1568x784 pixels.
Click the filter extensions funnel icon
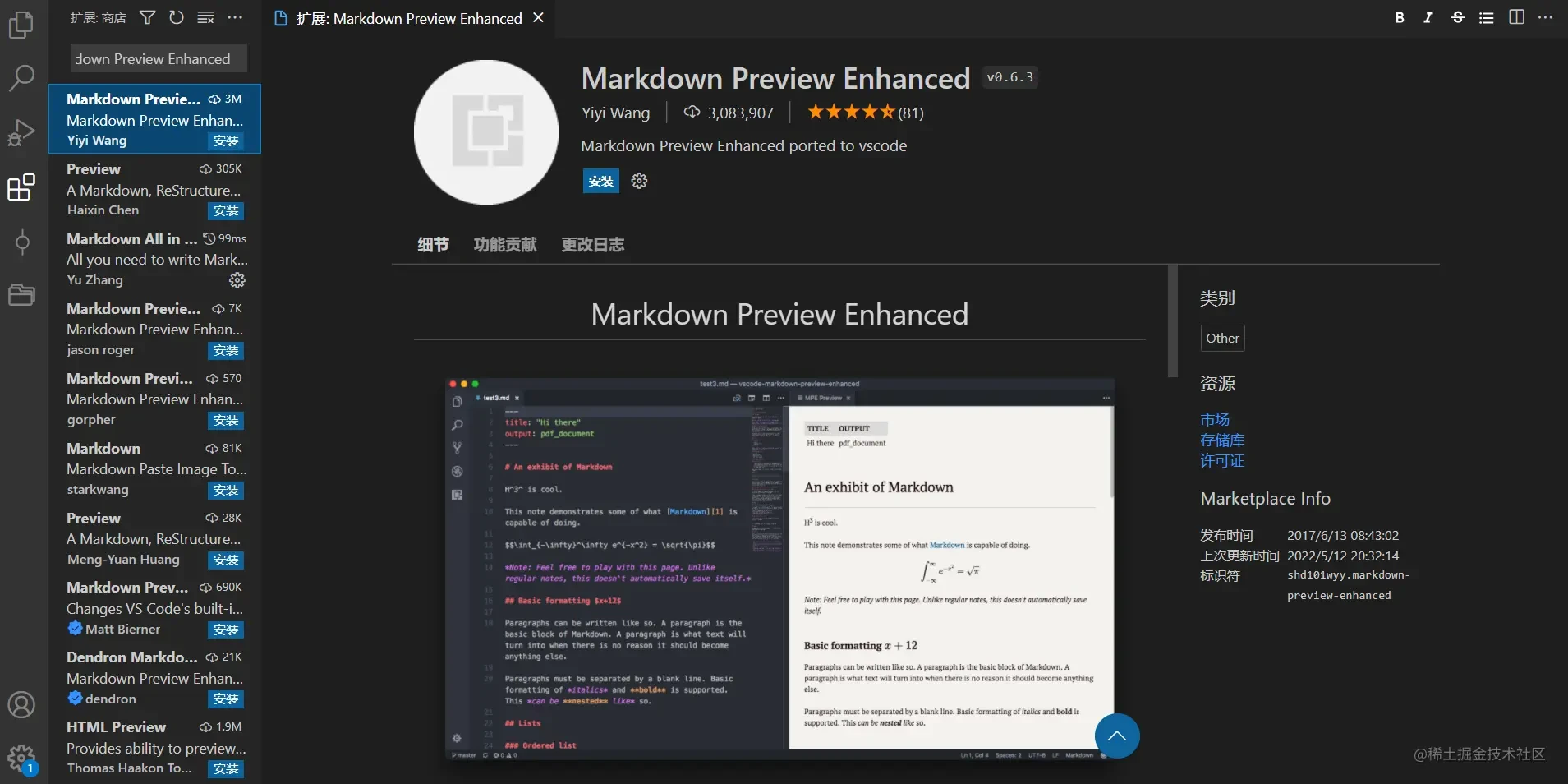147,17
